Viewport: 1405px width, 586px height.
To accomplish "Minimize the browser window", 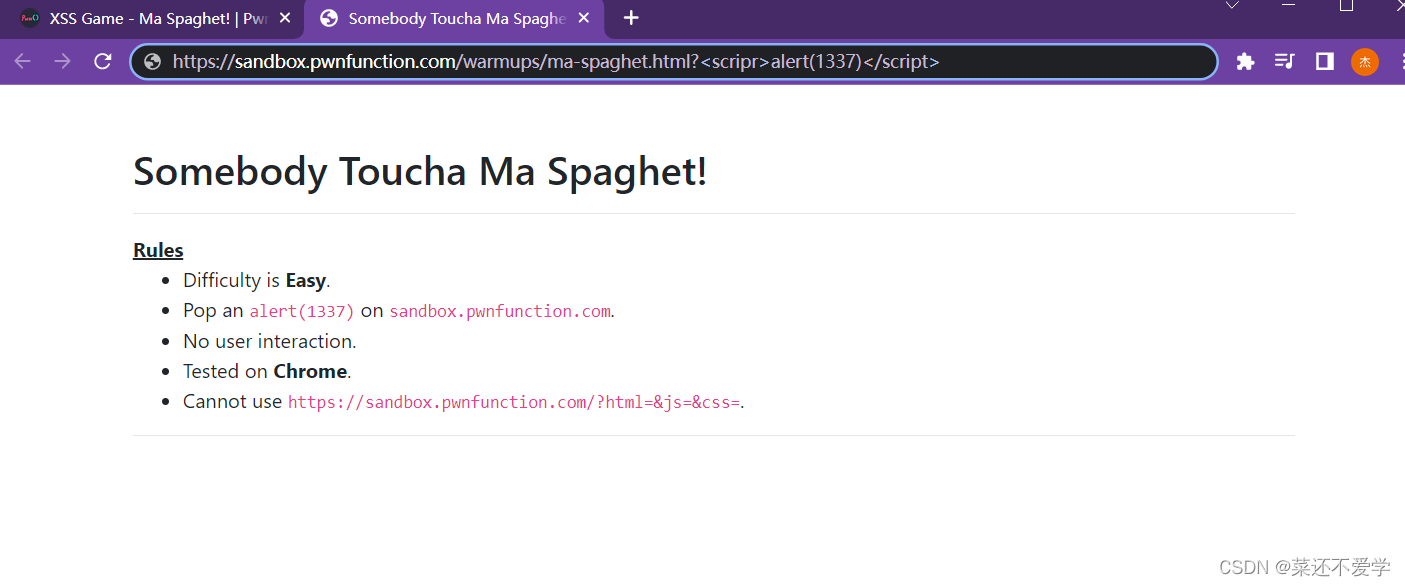I will (x=1288, y=5).
